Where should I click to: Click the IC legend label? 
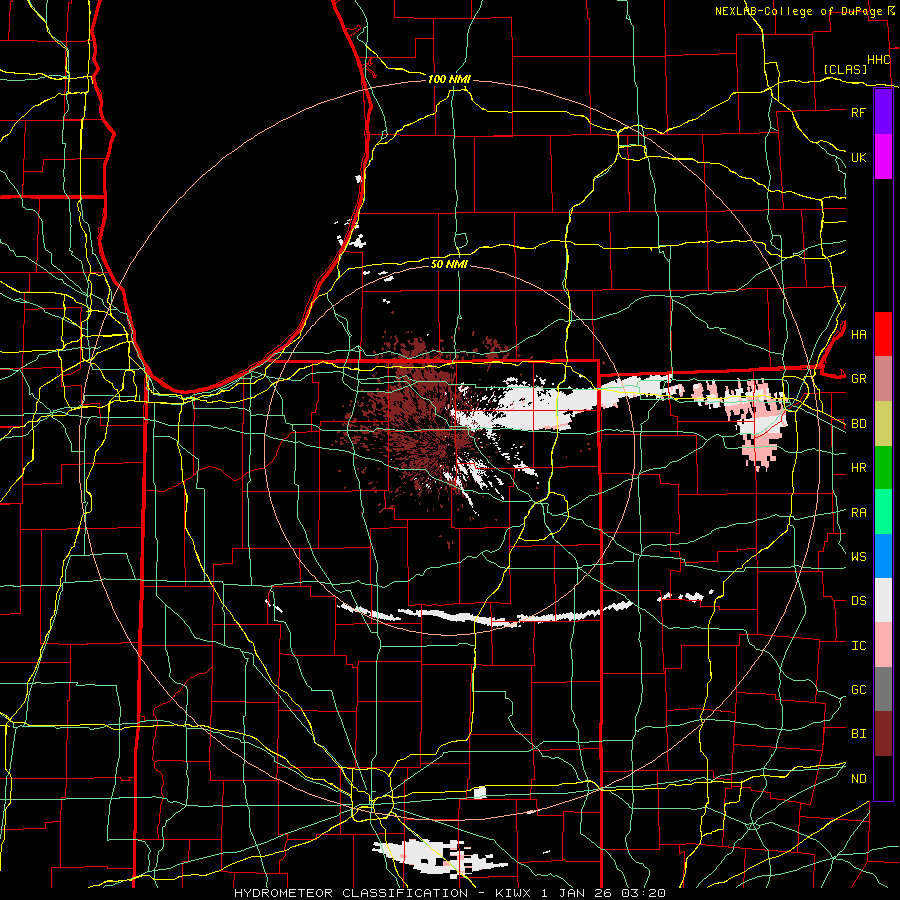(x=858, y=646)
